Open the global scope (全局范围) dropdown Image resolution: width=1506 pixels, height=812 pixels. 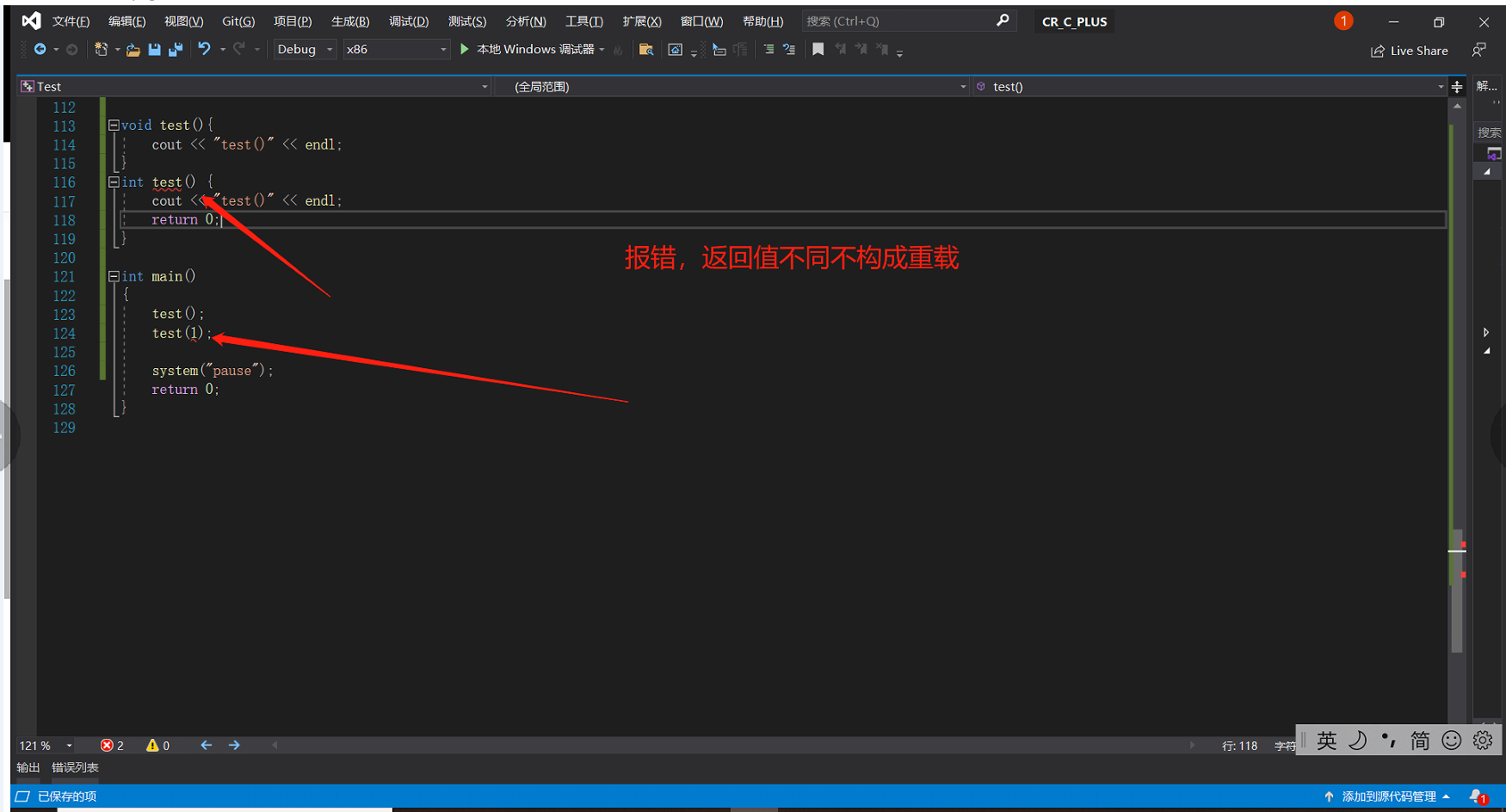(732, 87)
